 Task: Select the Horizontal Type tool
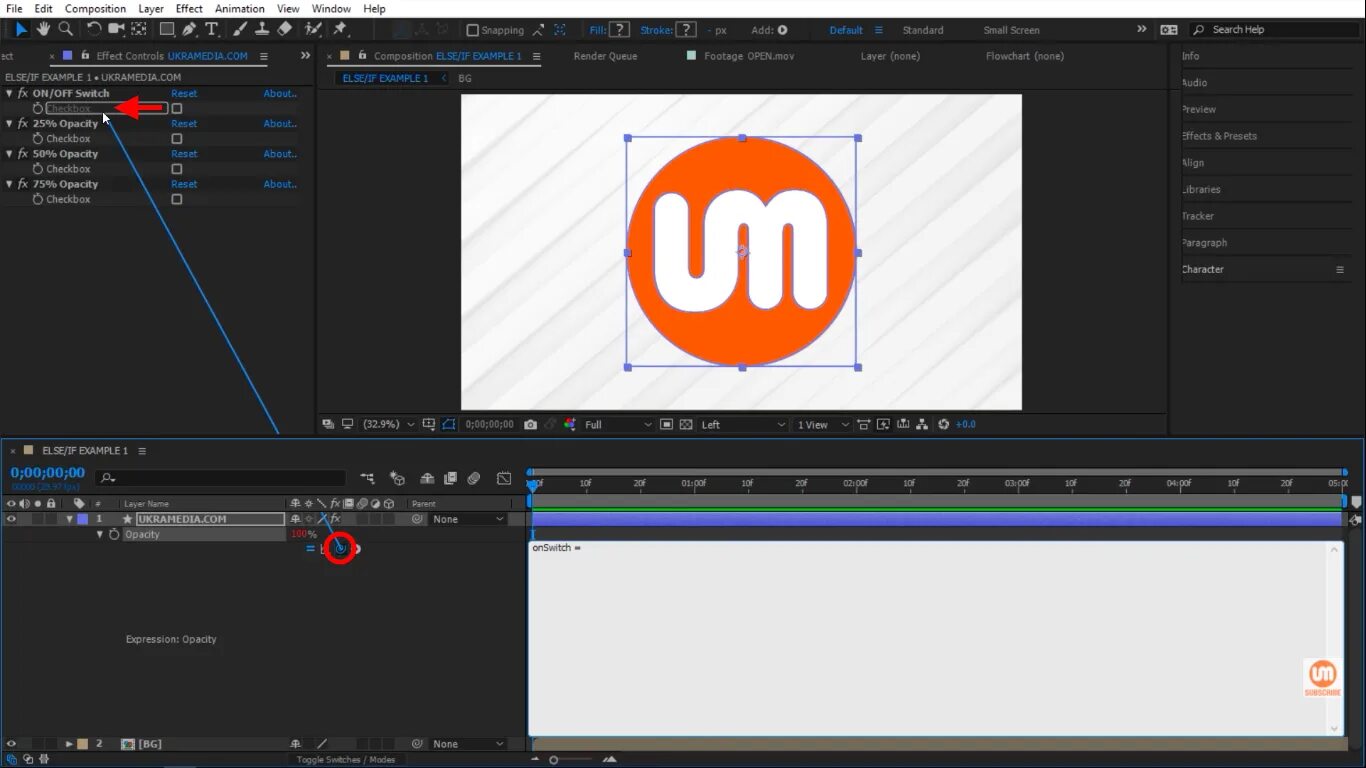[212, 29]
